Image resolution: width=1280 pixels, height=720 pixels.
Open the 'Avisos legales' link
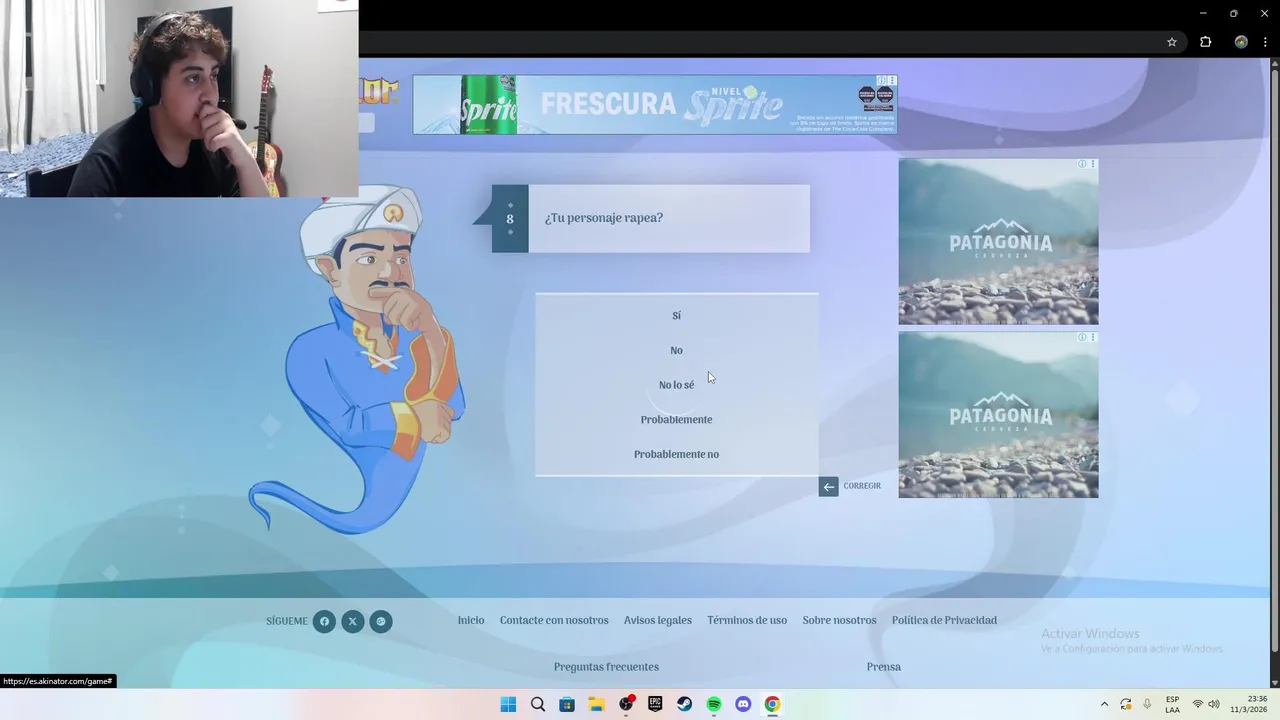[658, 620]
